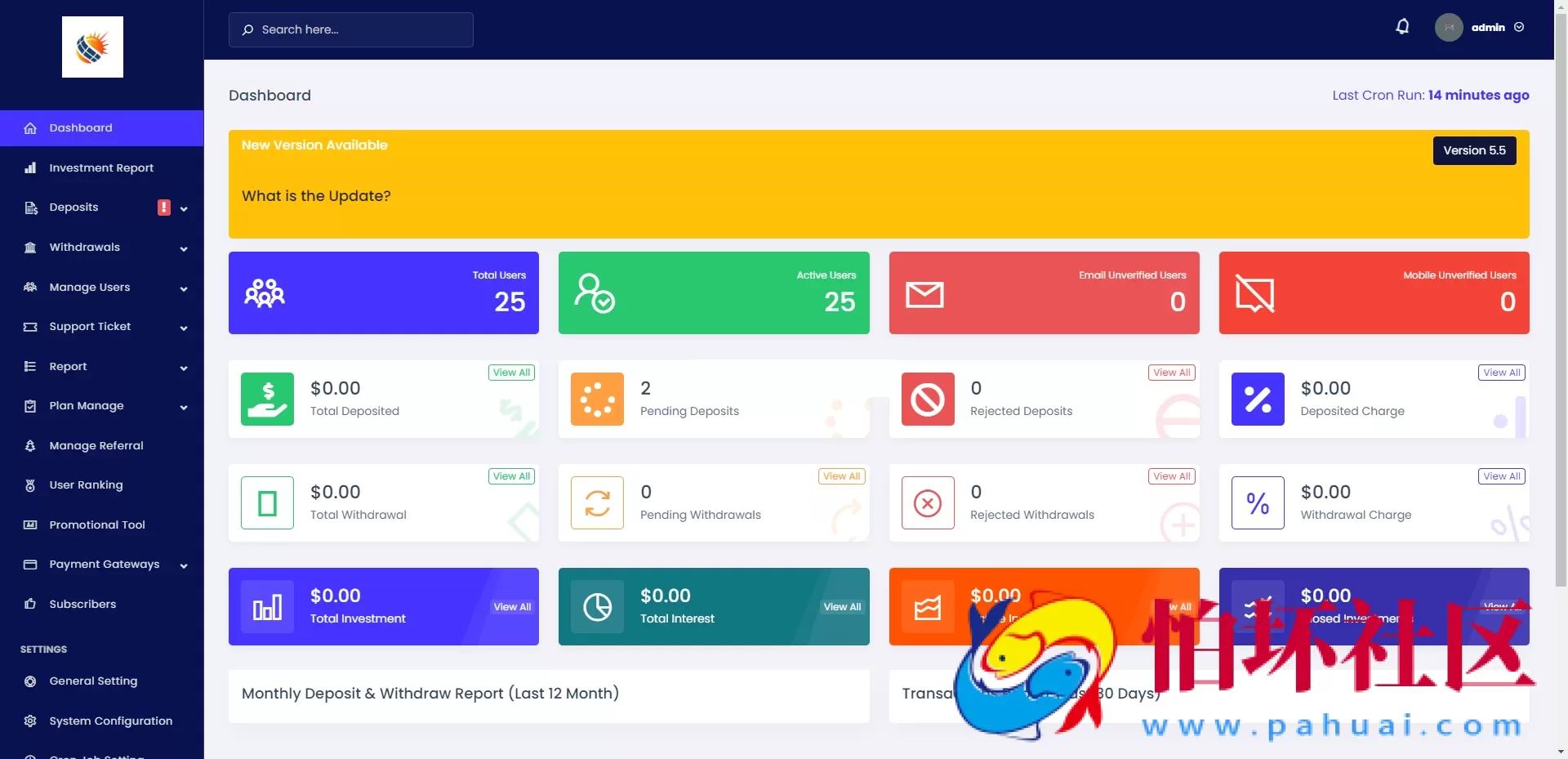
Task: Open General Setting in sidebar
Action: tap(93, 681)
